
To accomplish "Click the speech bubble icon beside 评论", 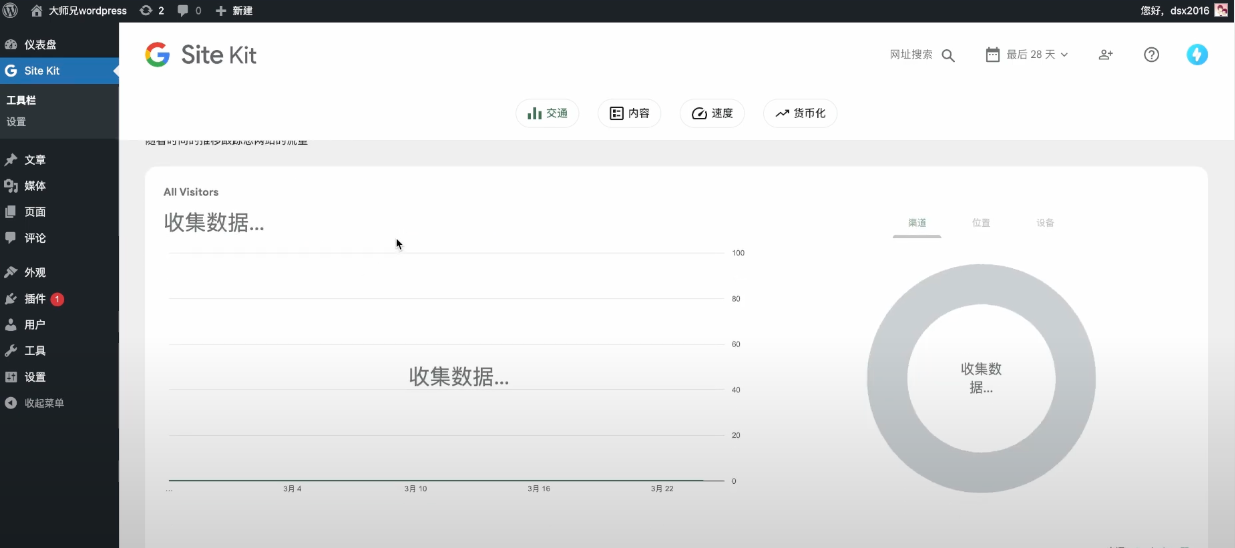I will (x=11, y=238).
